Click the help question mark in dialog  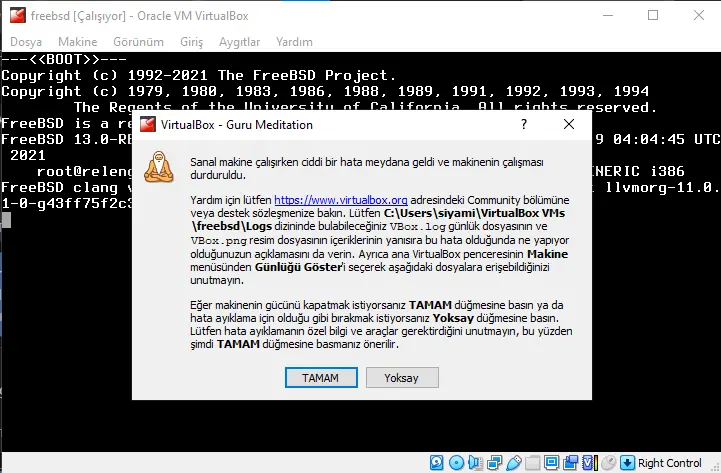click(524, 124)
